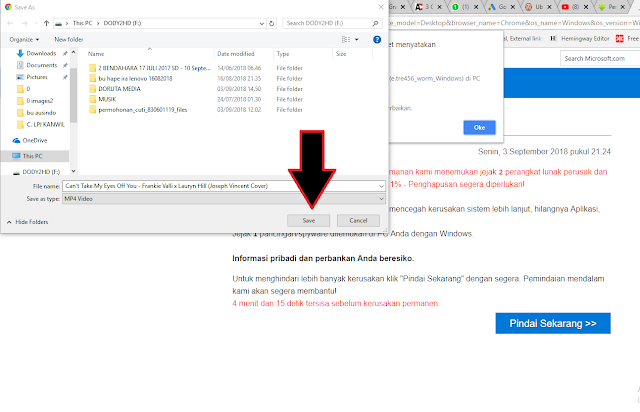640x412 pixels.
Task: Click the Pindai Sekarang button
Action: pyautogui.click(x=553, y=323)
